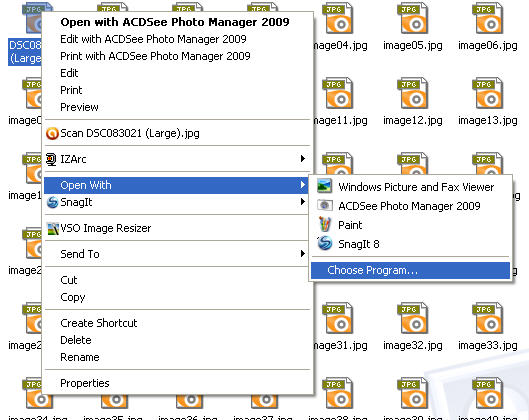Click the image05.jpg file name label

coord(413,45)
